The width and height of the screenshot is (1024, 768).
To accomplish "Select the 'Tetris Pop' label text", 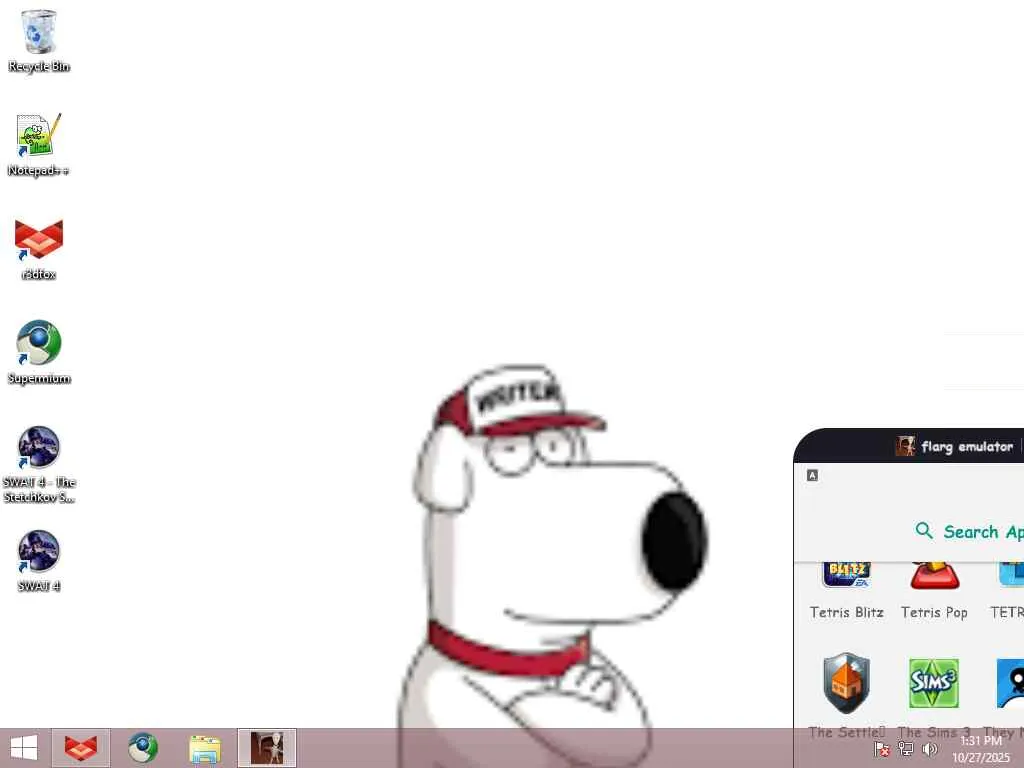I will pos(934,613).
